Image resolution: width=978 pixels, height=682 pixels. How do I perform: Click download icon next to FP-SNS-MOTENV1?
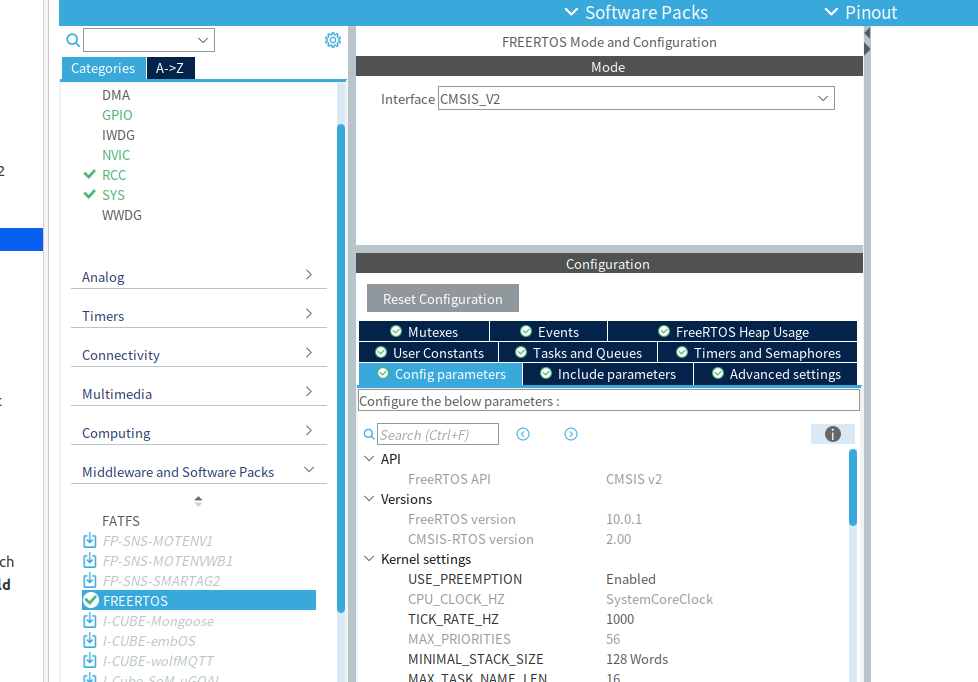click(x=90, y=540)
